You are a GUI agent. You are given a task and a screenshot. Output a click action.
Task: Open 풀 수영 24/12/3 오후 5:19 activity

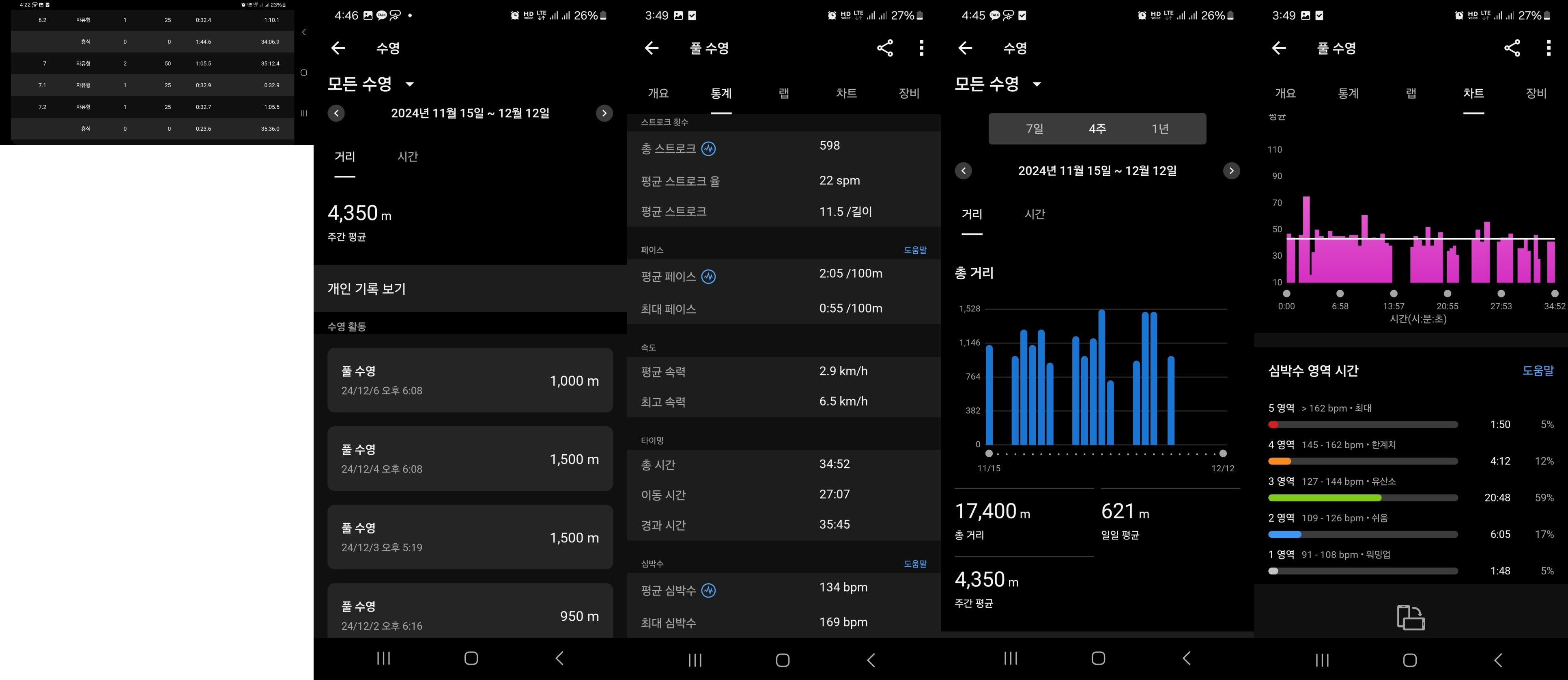(471, 538)
